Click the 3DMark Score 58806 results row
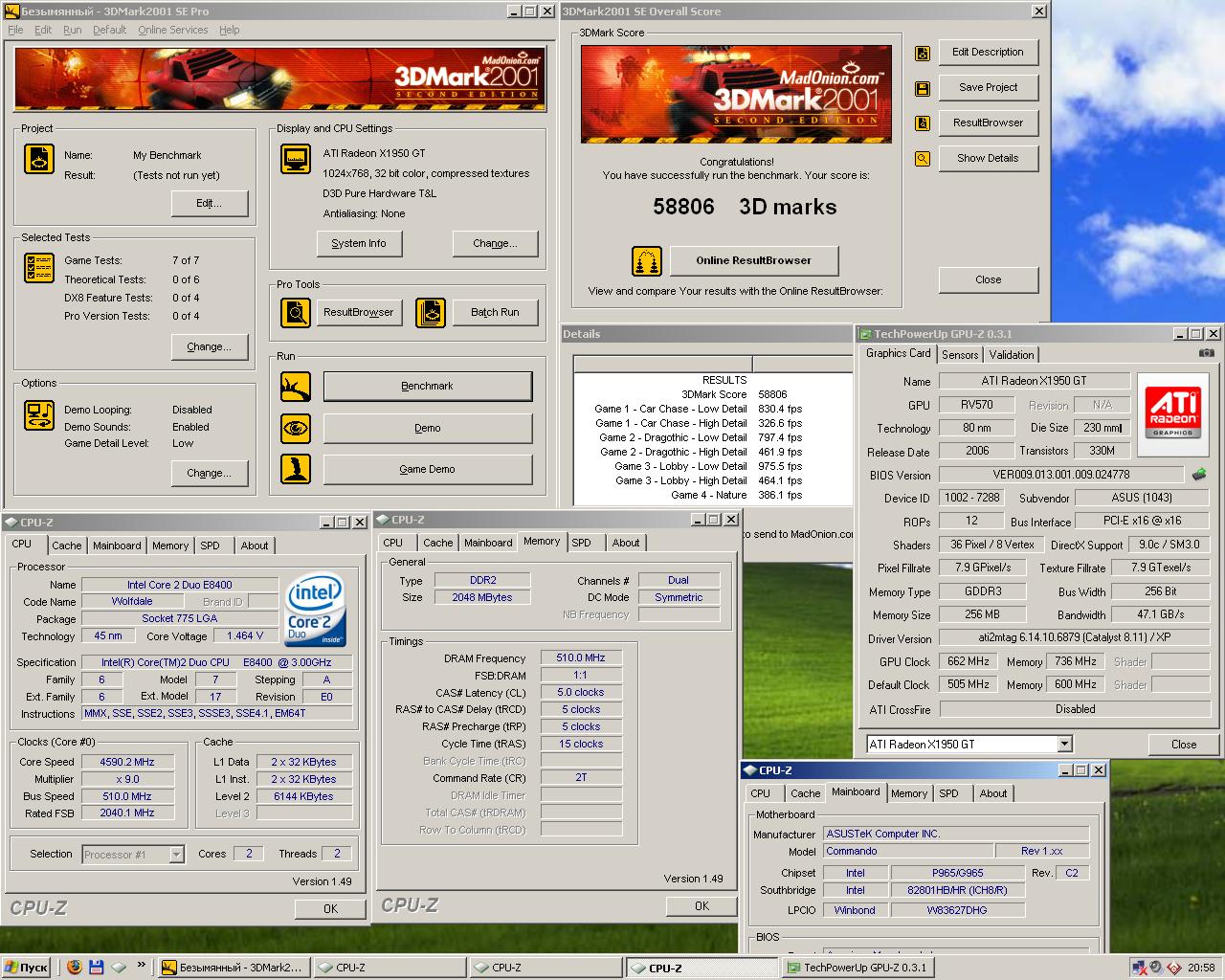The width and height of the screenshot is (1225, 980). coord(712,394)
